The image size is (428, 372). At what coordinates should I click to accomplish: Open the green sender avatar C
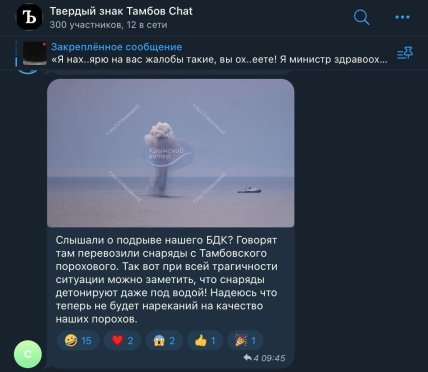28,354
